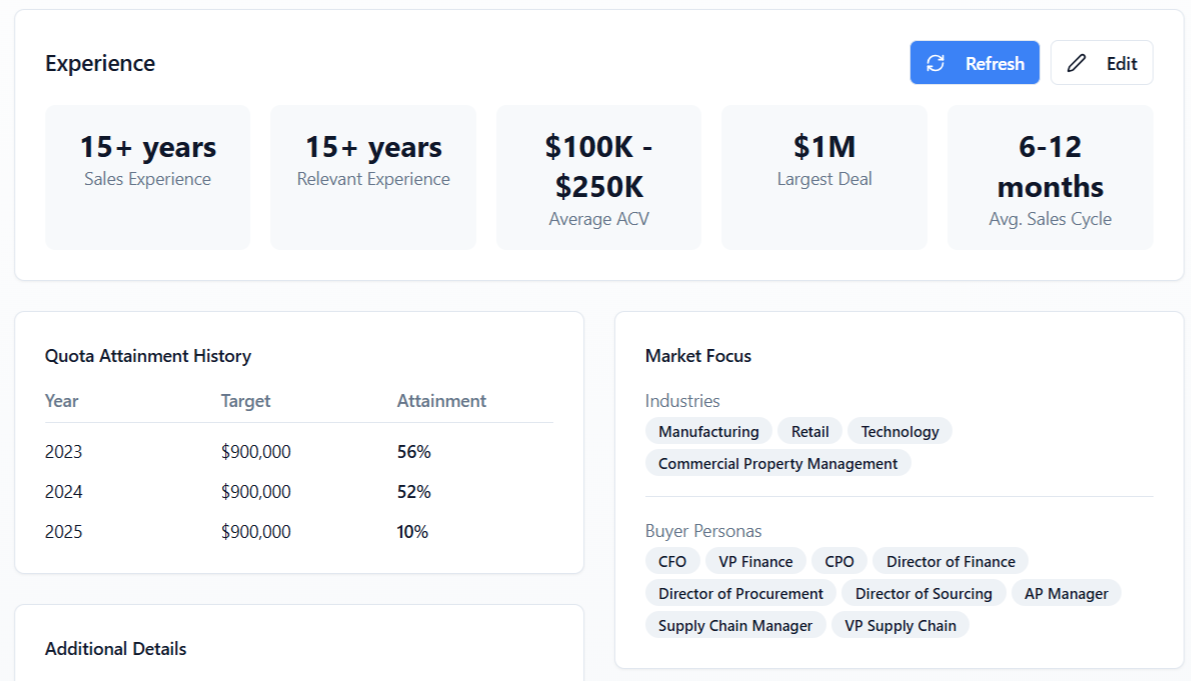Click the 56% attainment value

tap(414, 452)
